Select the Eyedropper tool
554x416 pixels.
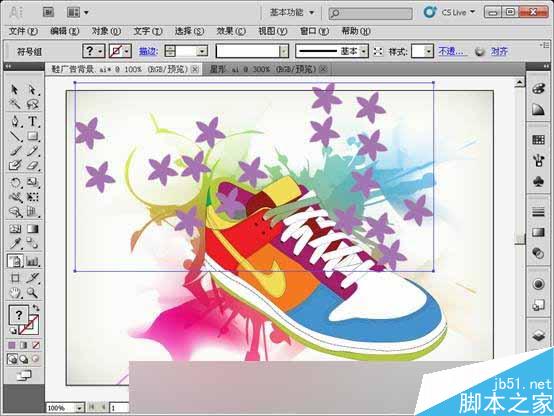pyautogui.click(x=14, y=244)
